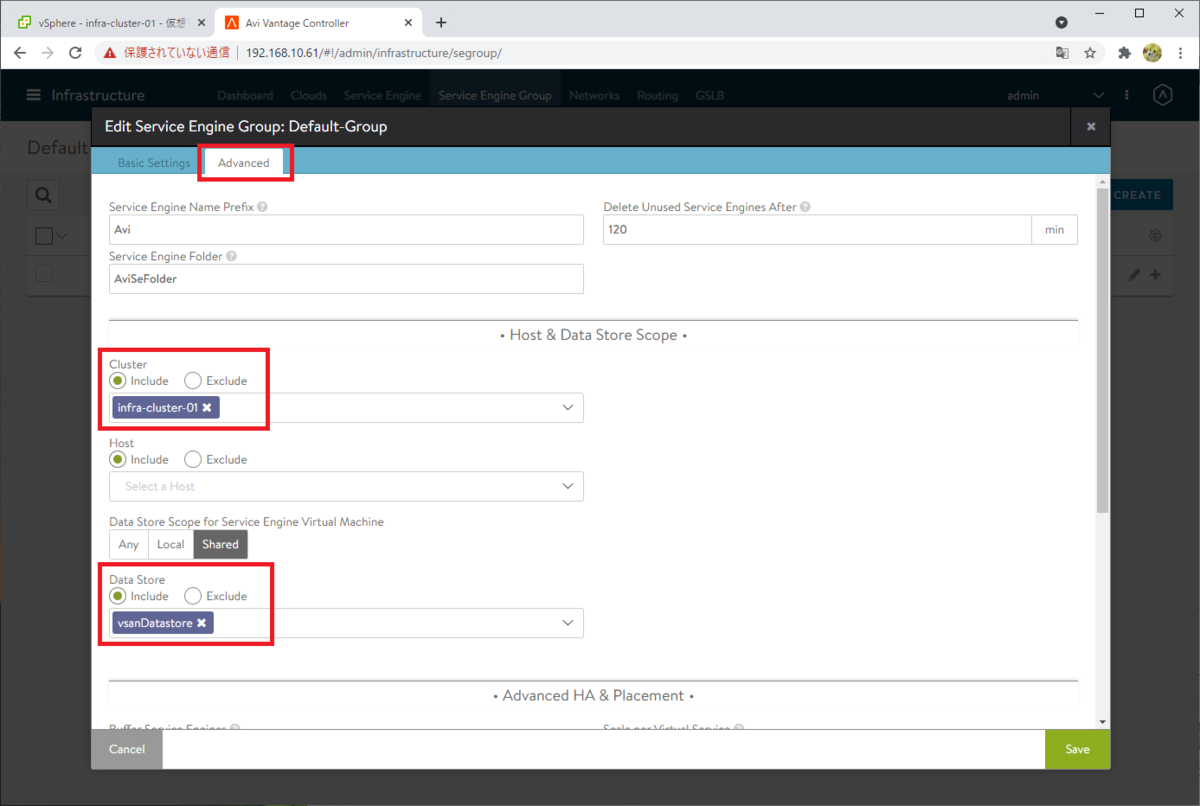The height and width of the screenshot is (806, 1200).
Task: Open the vertical dots menu next to admin
Action: pos(1127,95)
